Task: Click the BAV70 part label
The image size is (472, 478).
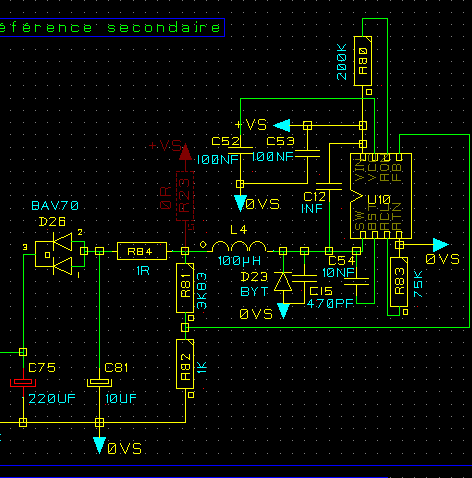Action: coord(55,206)
